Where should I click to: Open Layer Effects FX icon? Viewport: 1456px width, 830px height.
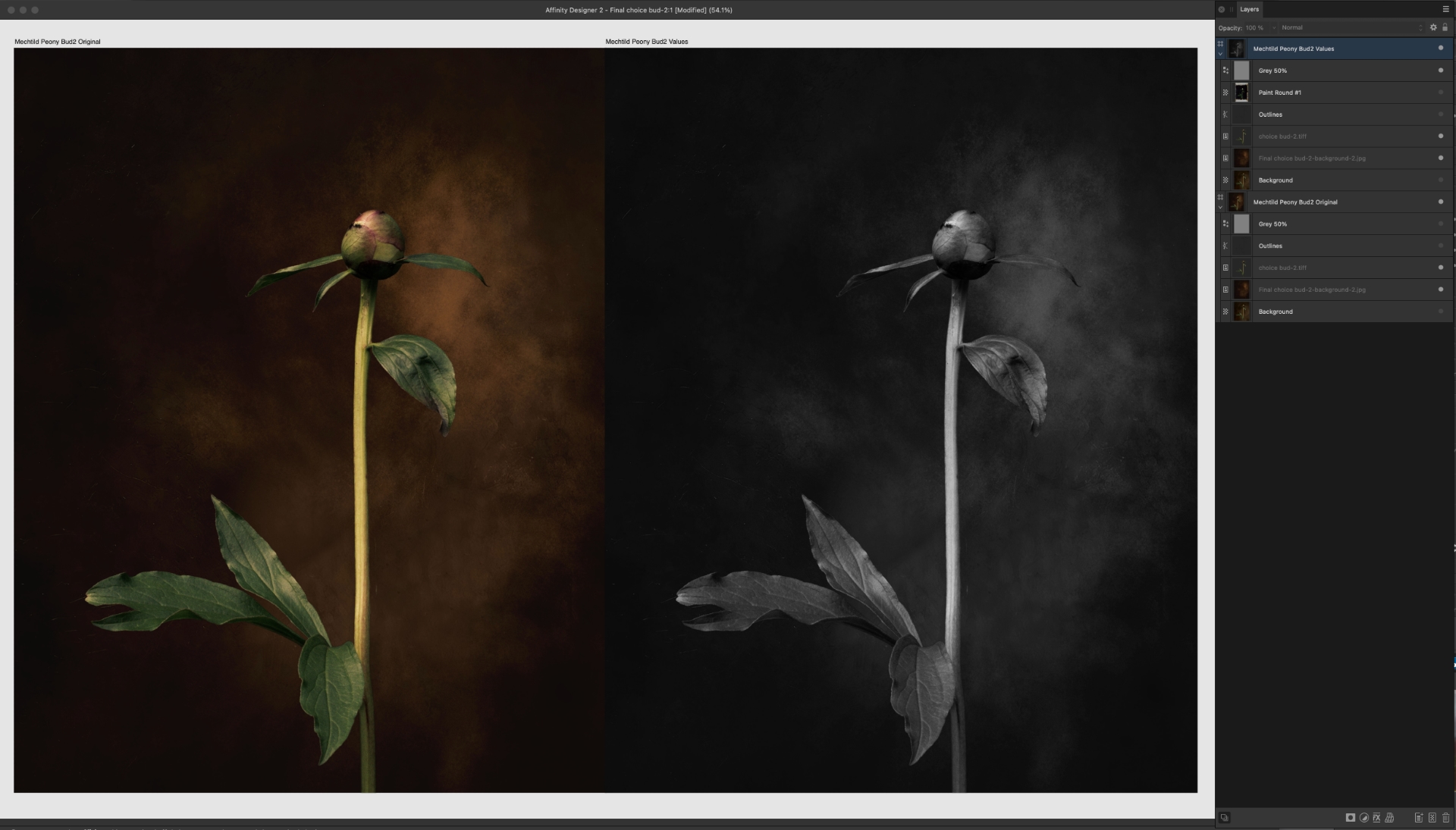(x=1376, y=818)
